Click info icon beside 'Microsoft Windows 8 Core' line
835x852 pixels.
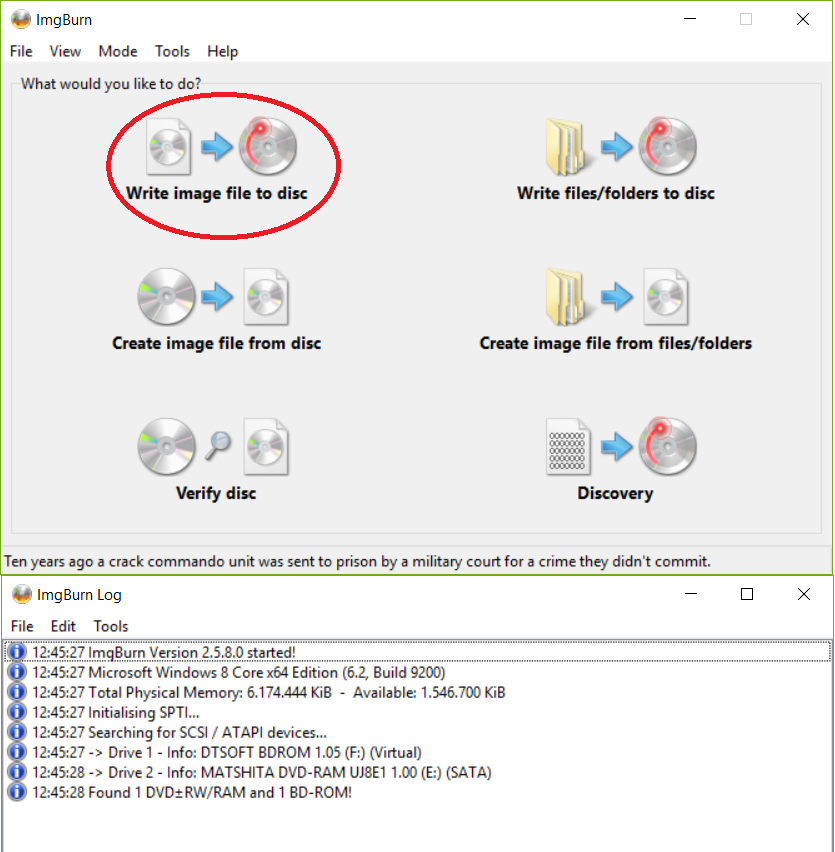pyautogui.click(x=17, y=672)
